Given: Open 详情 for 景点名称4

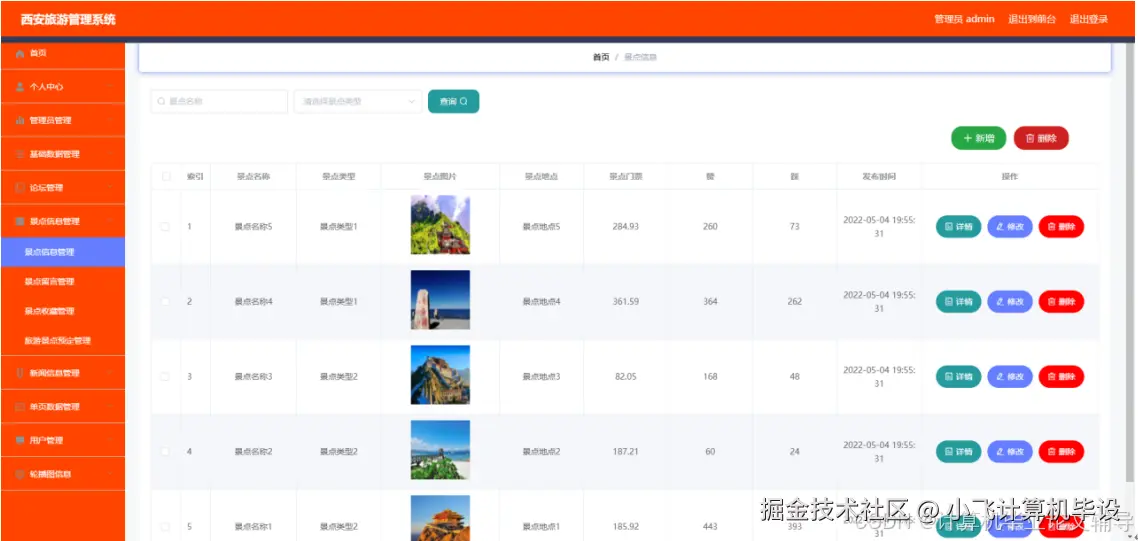Looking at the screenshot, I should (x=958, y=301).
